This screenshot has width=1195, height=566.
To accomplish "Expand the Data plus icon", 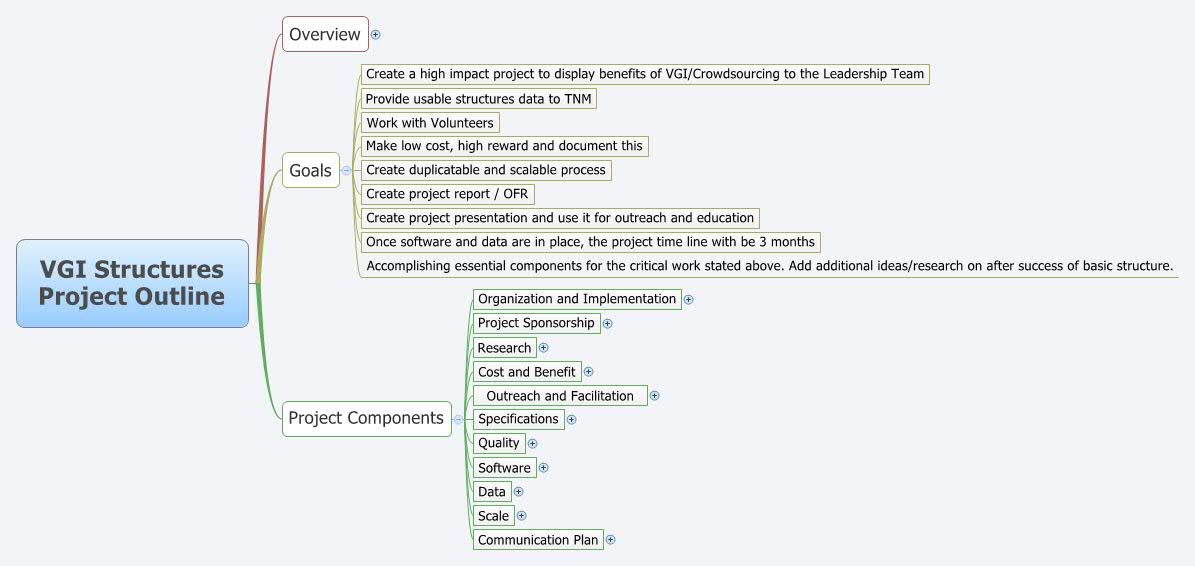I will tap(518, 492).
